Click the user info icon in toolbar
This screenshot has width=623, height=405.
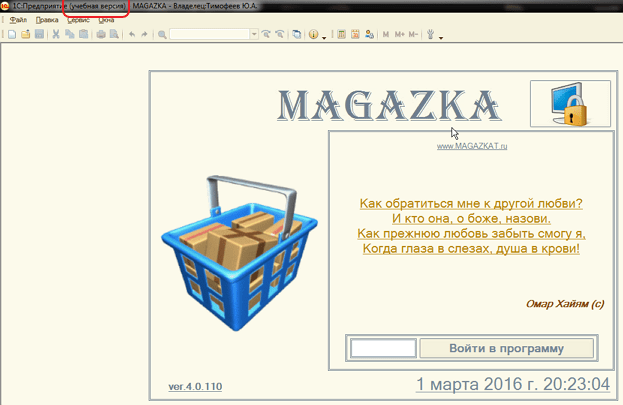click(369, 35)
